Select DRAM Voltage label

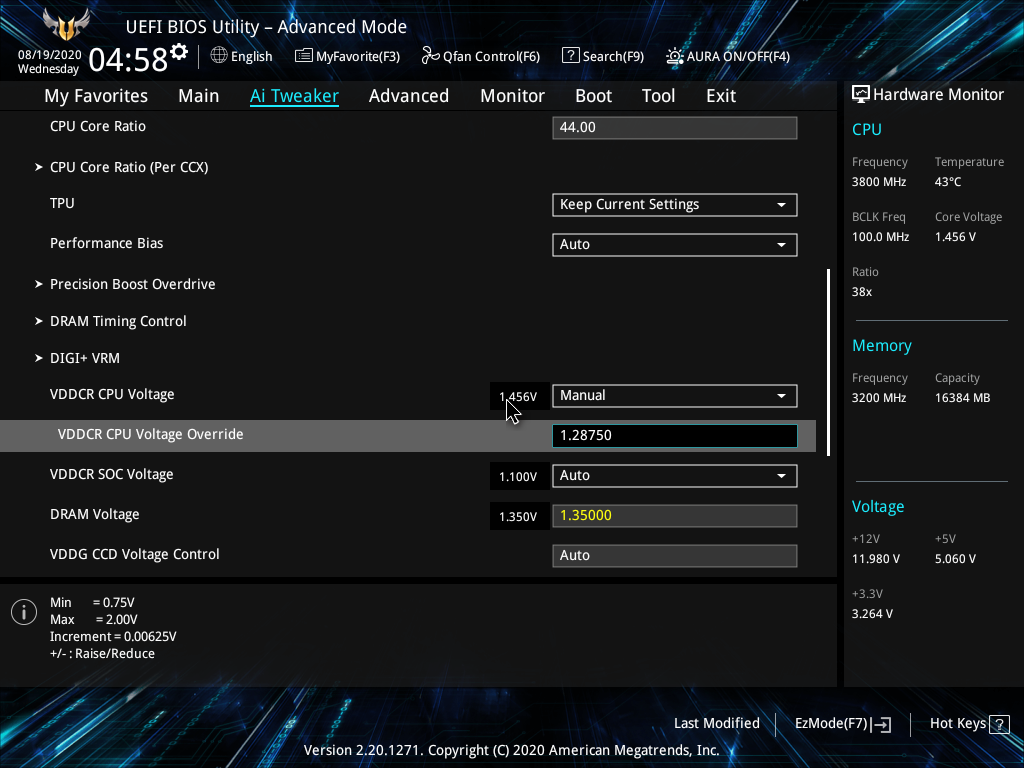point(95,515)
